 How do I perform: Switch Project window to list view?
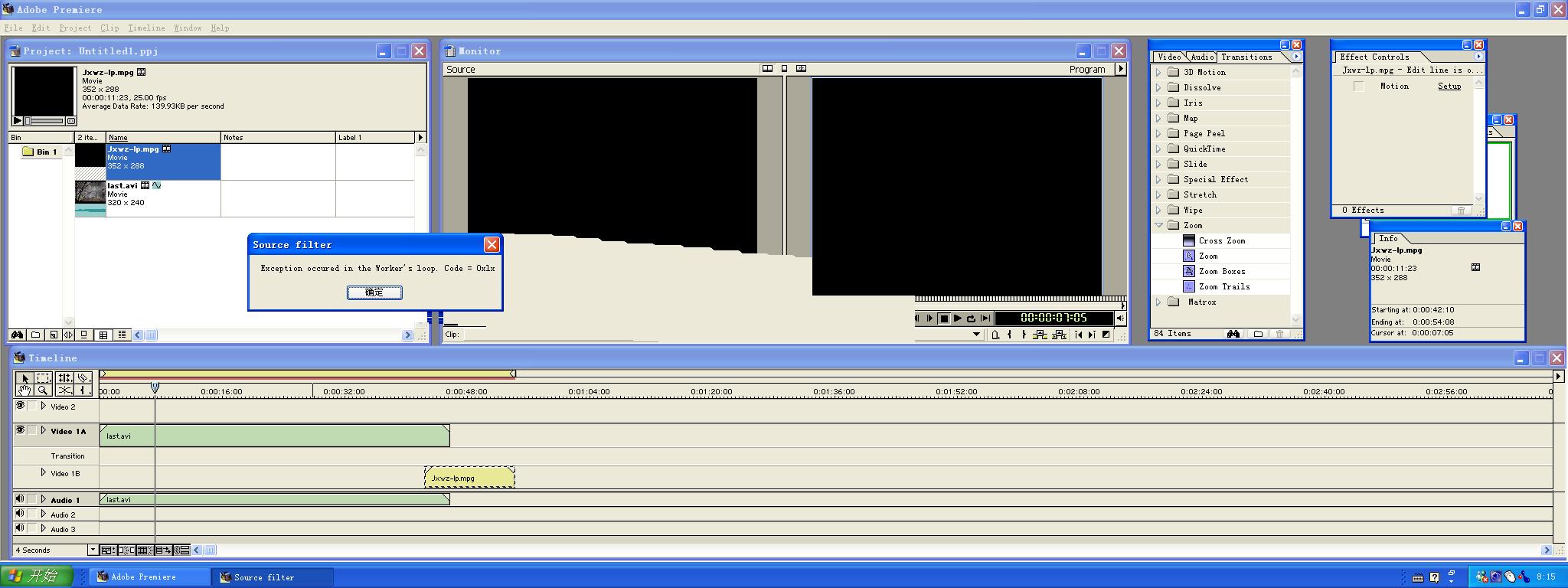pyautogui.click(x=122, y=335)
